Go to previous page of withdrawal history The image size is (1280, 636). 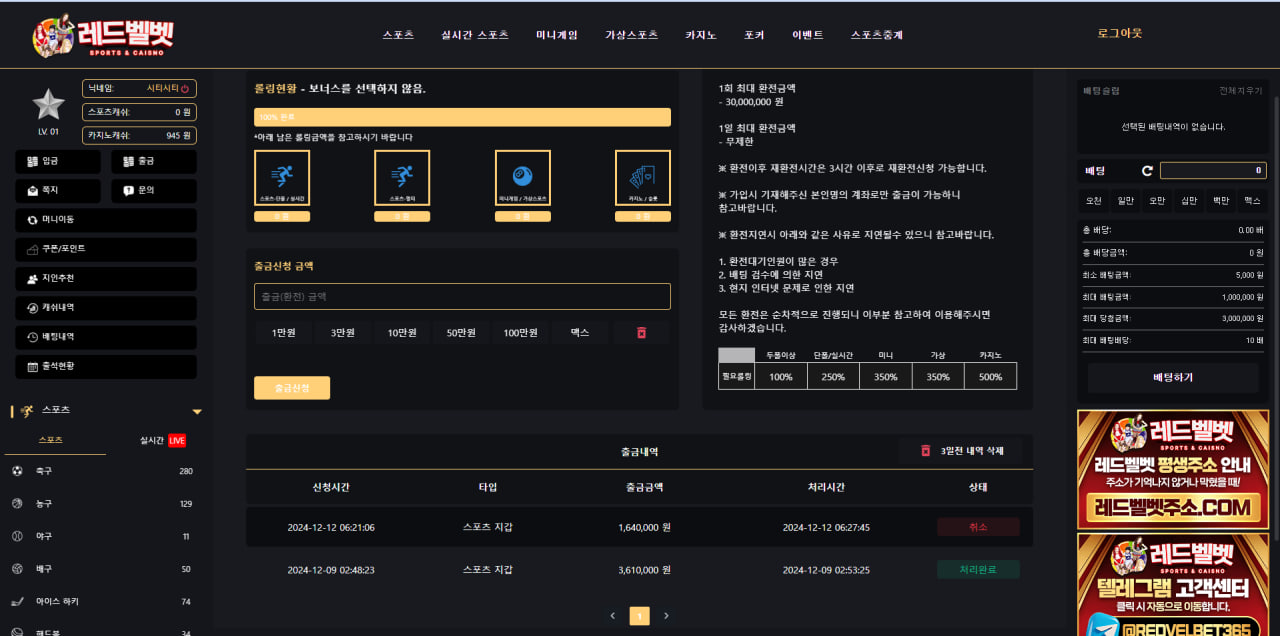coord(613,616)
